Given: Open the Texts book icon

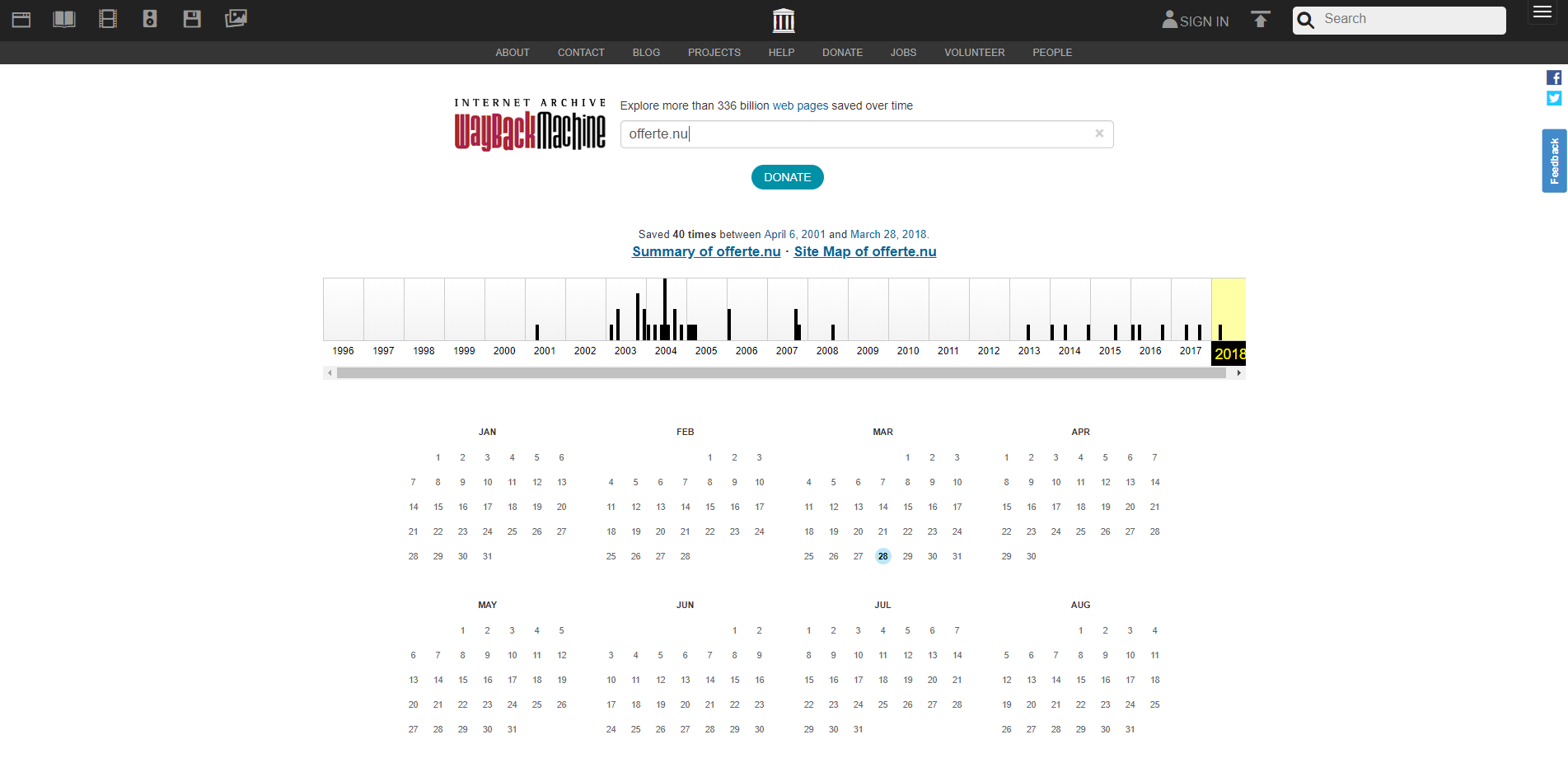Looking at the screenshot, I should (64, 19).
